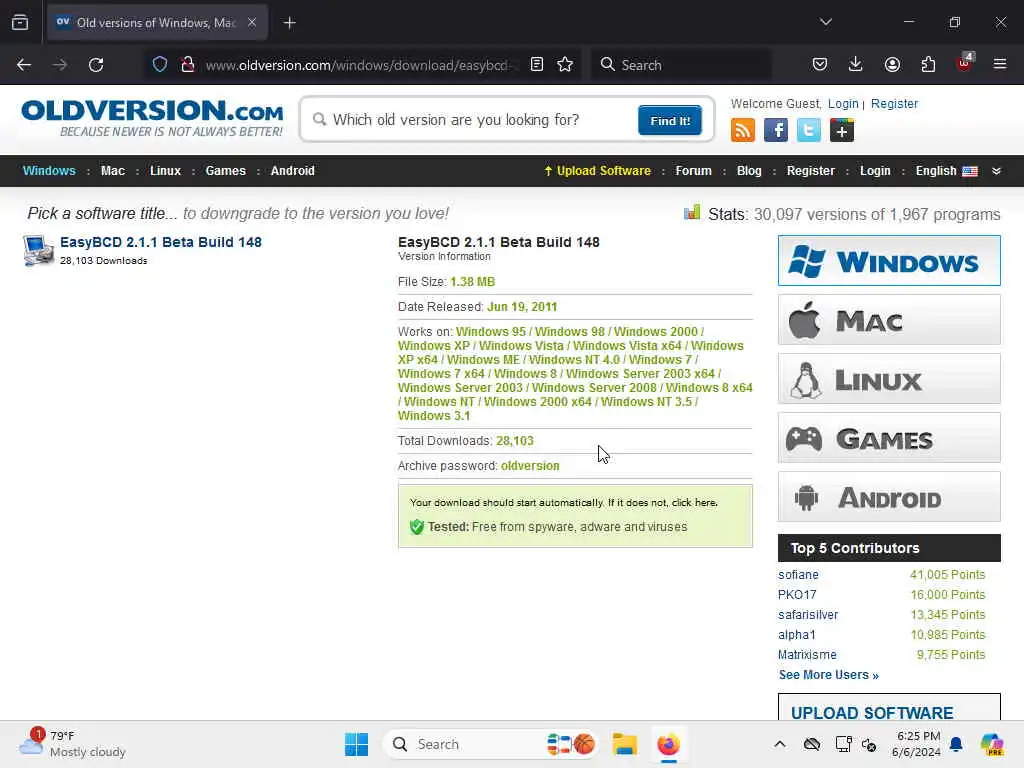
Task: Open the Mac category menu item
Action: 113,170
